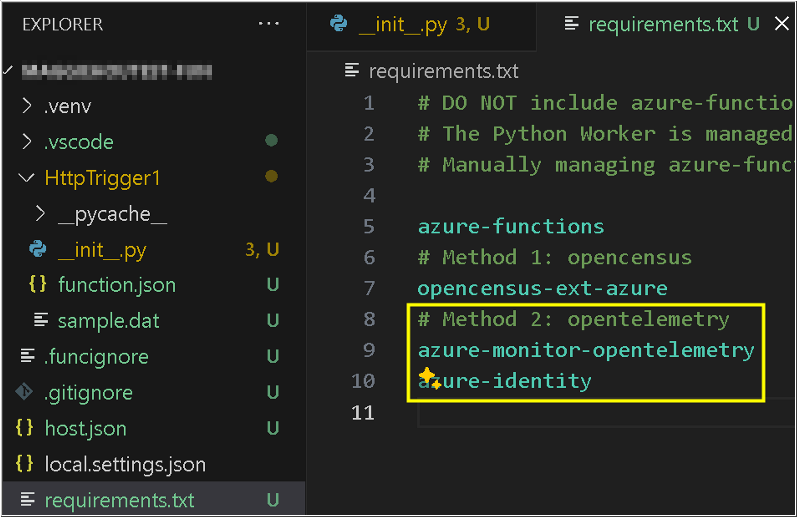Click text file icon beside sample.dat
The image size is (797, 517).
[41, 320]
